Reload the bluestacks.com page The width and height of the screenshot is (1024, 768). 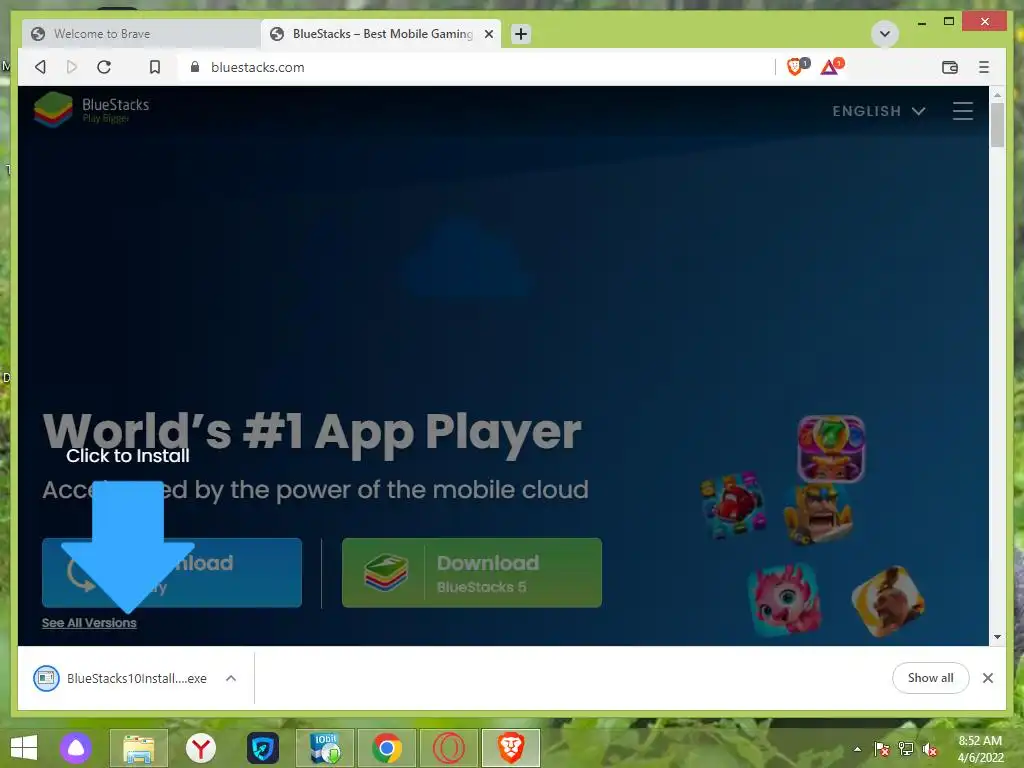[104, 67]
